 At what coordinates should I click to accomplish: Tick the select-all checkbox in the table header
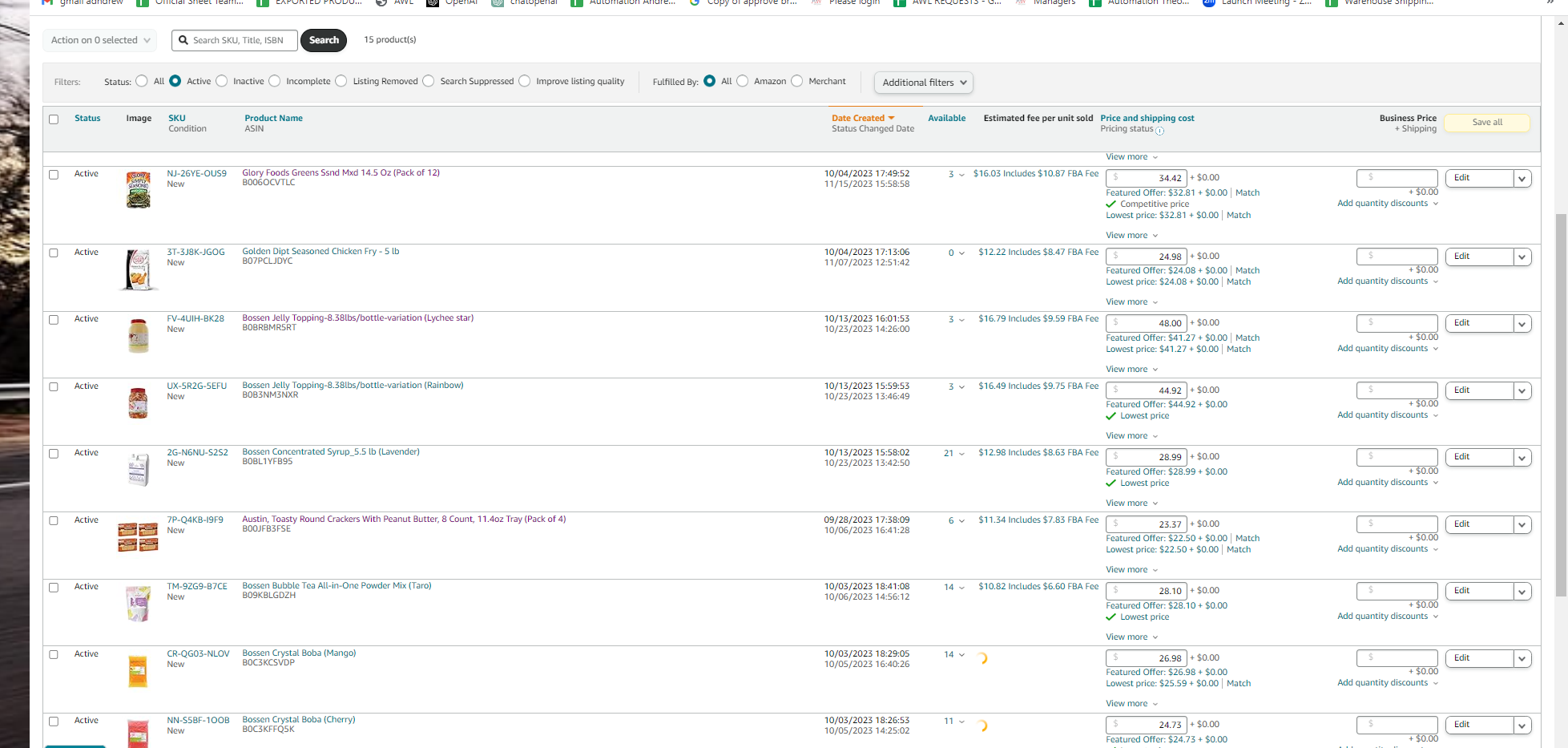click(x=54, y=119)
